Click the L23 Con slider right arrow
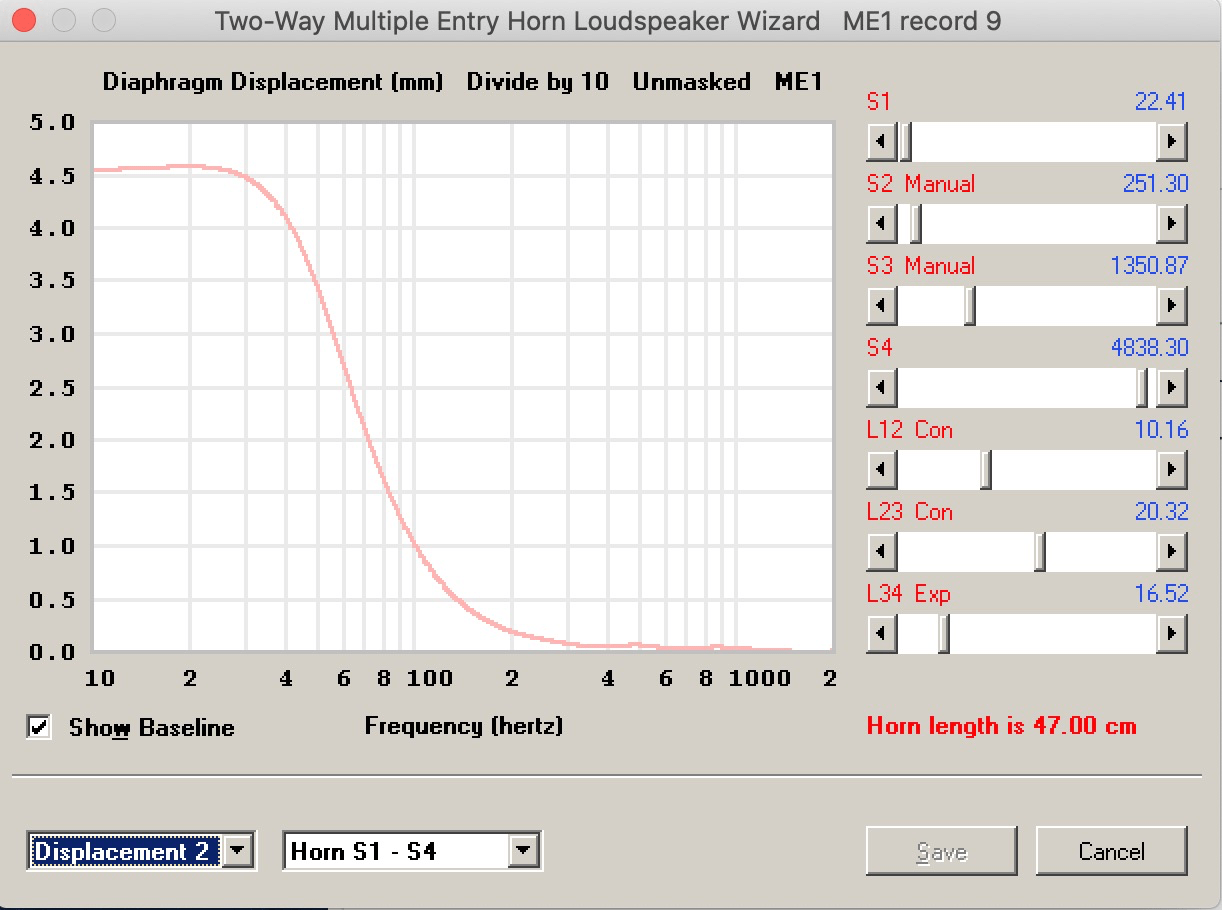 coord(1171,551)
